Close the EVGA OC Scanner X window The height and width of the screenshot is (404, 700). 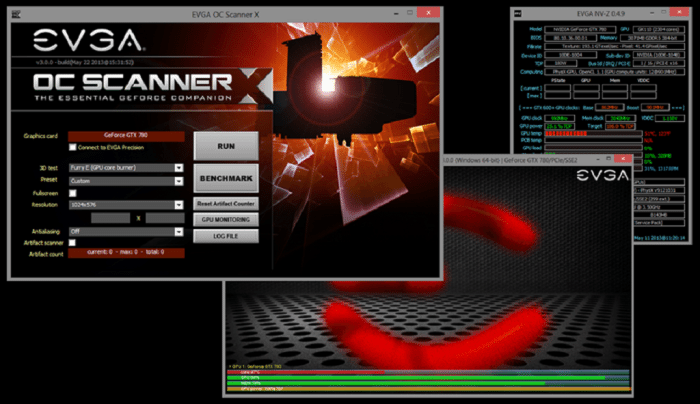(429, 12)
